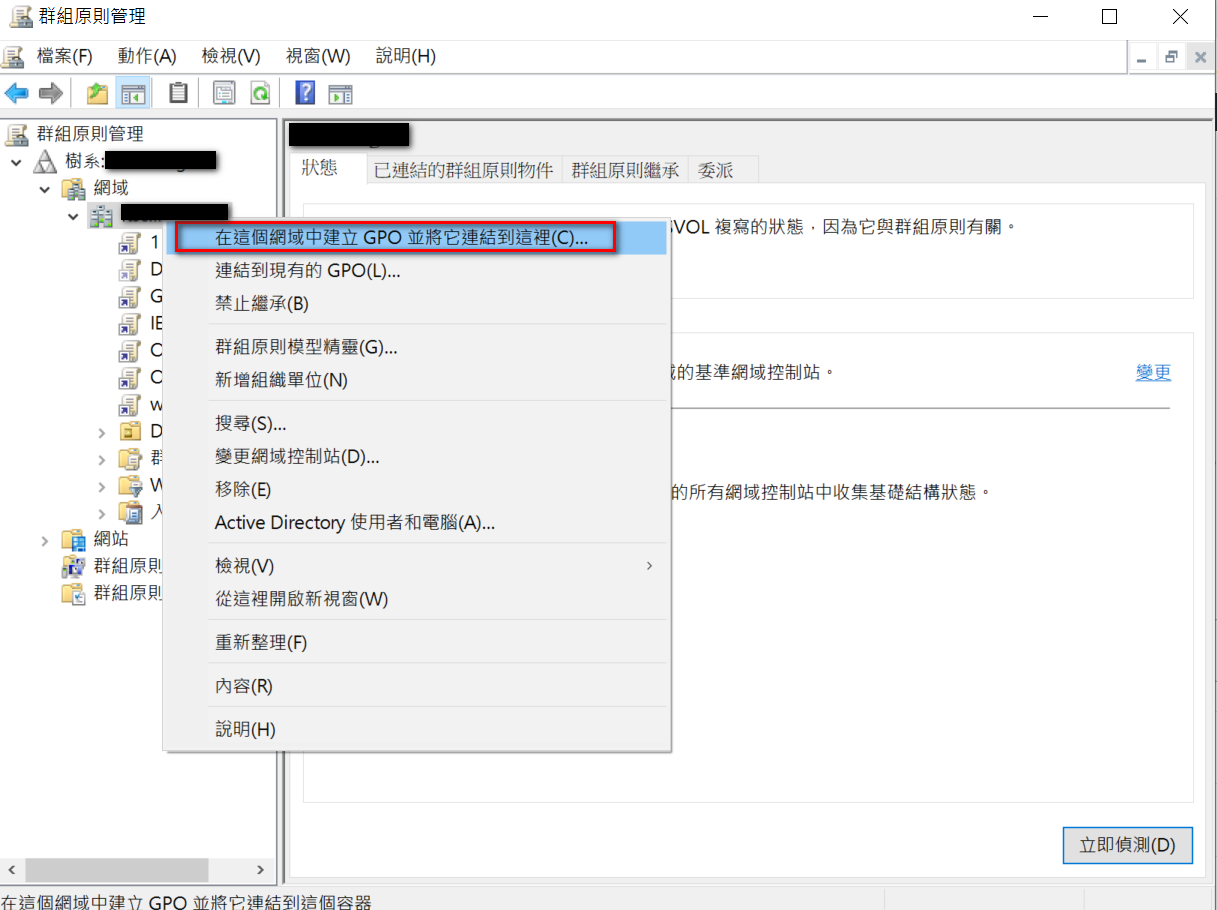Screen dimensions: 1217x910
Task: Toggle the Show/Hide Console Tree icon
Action: click(133, 94)
